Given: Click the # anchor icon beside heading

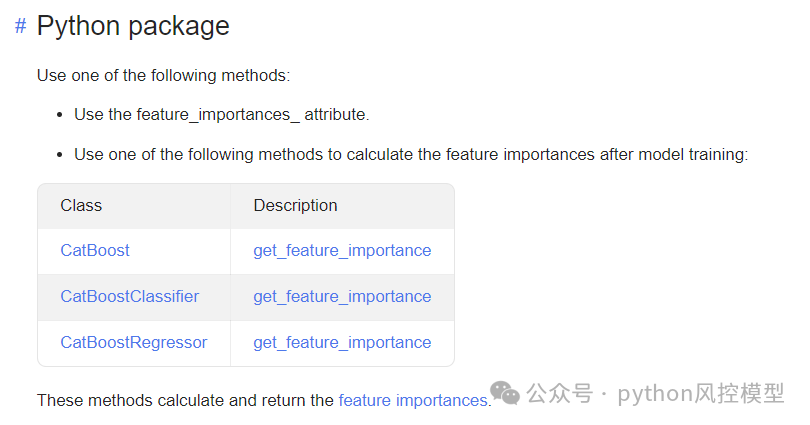Looking at the screenshot, I should coord(20,26).
